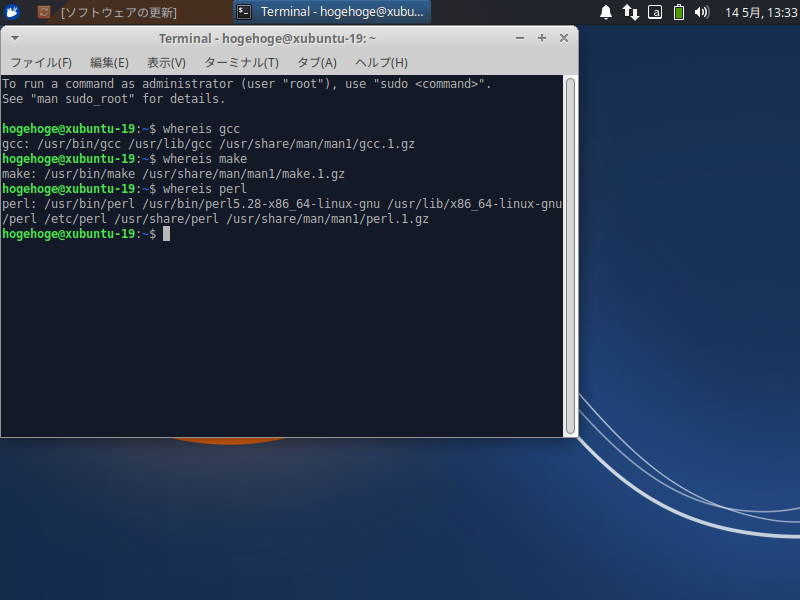Click the terminal cursor at last prompt

point(166,234)
